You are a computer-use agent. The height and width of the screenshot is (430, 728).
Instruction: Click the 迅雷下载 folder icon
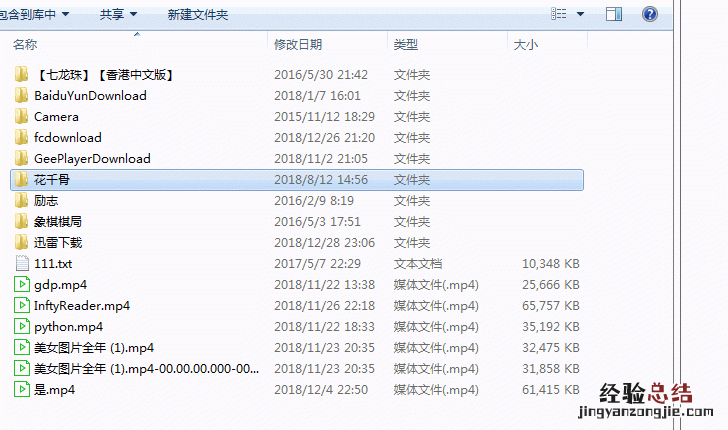click(x=21, y=242)
